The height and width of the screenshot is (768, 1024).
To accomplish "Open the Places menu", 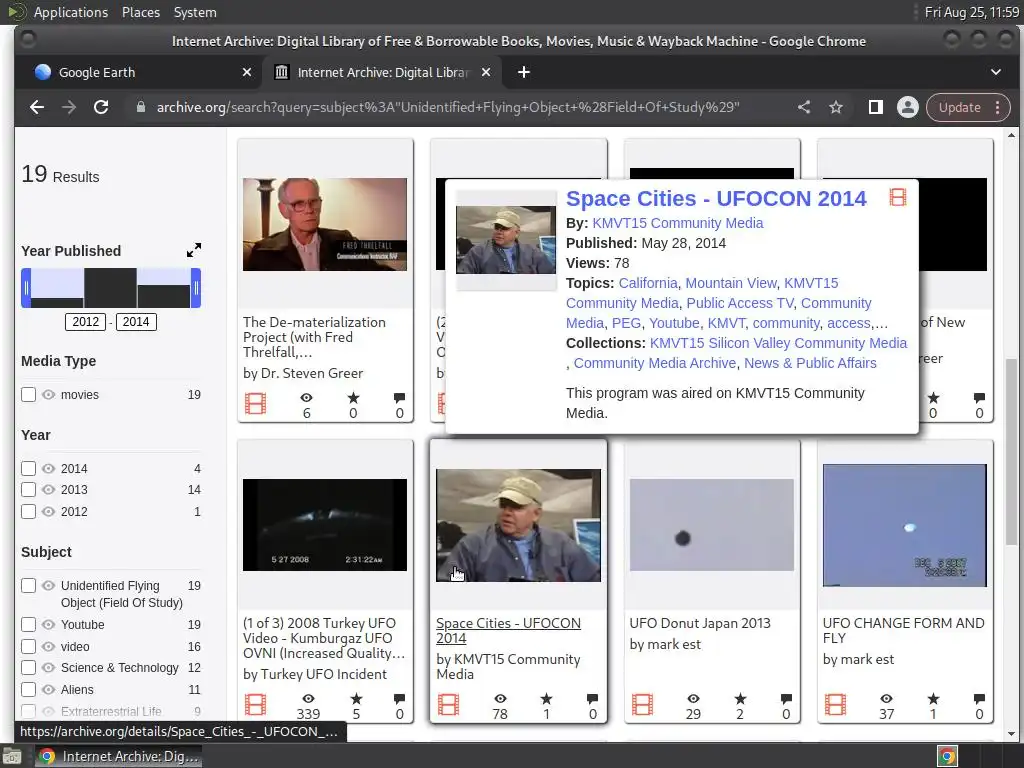I will click(x=141, y=12).
